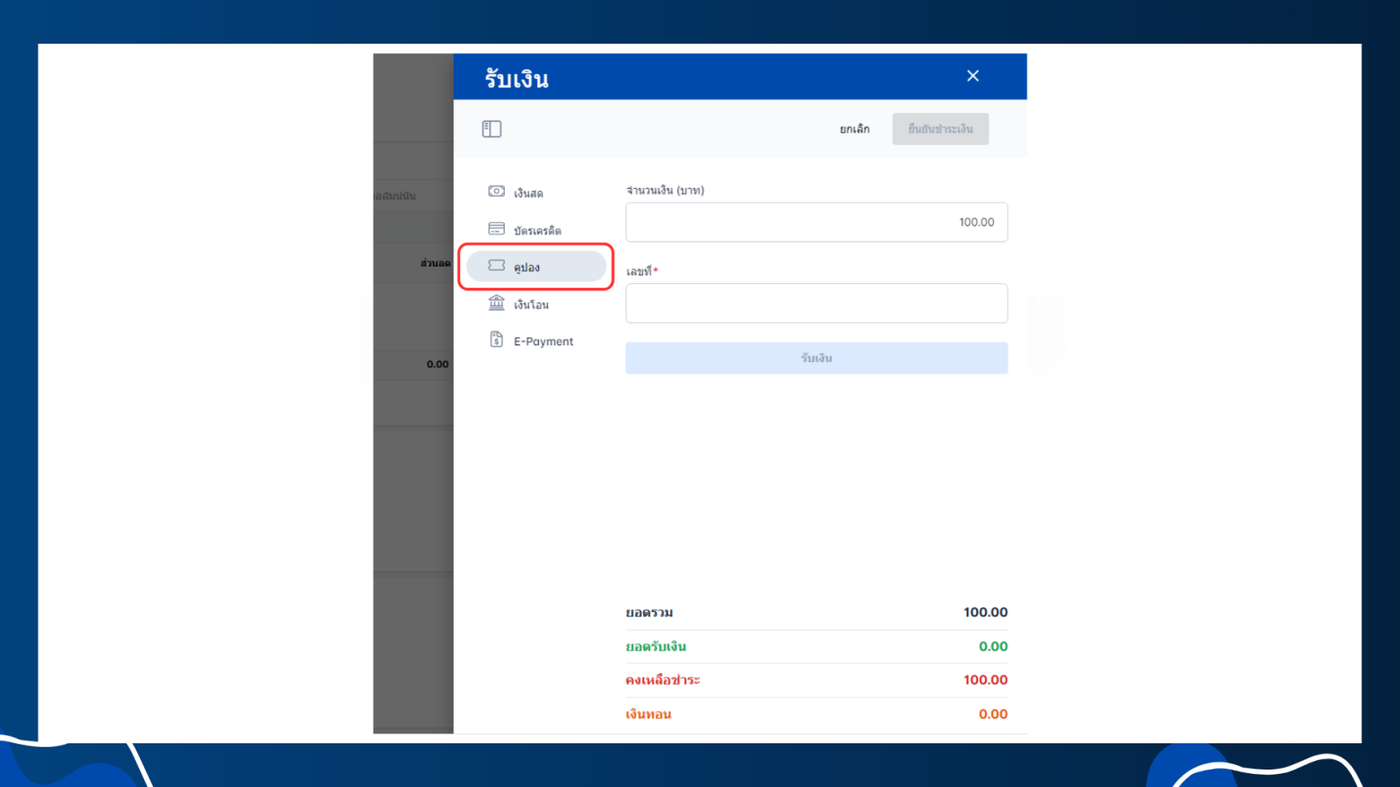Screen dimensions: 1400x787
Task: Select the E-Payment payment method
Action: pos(536,341)
